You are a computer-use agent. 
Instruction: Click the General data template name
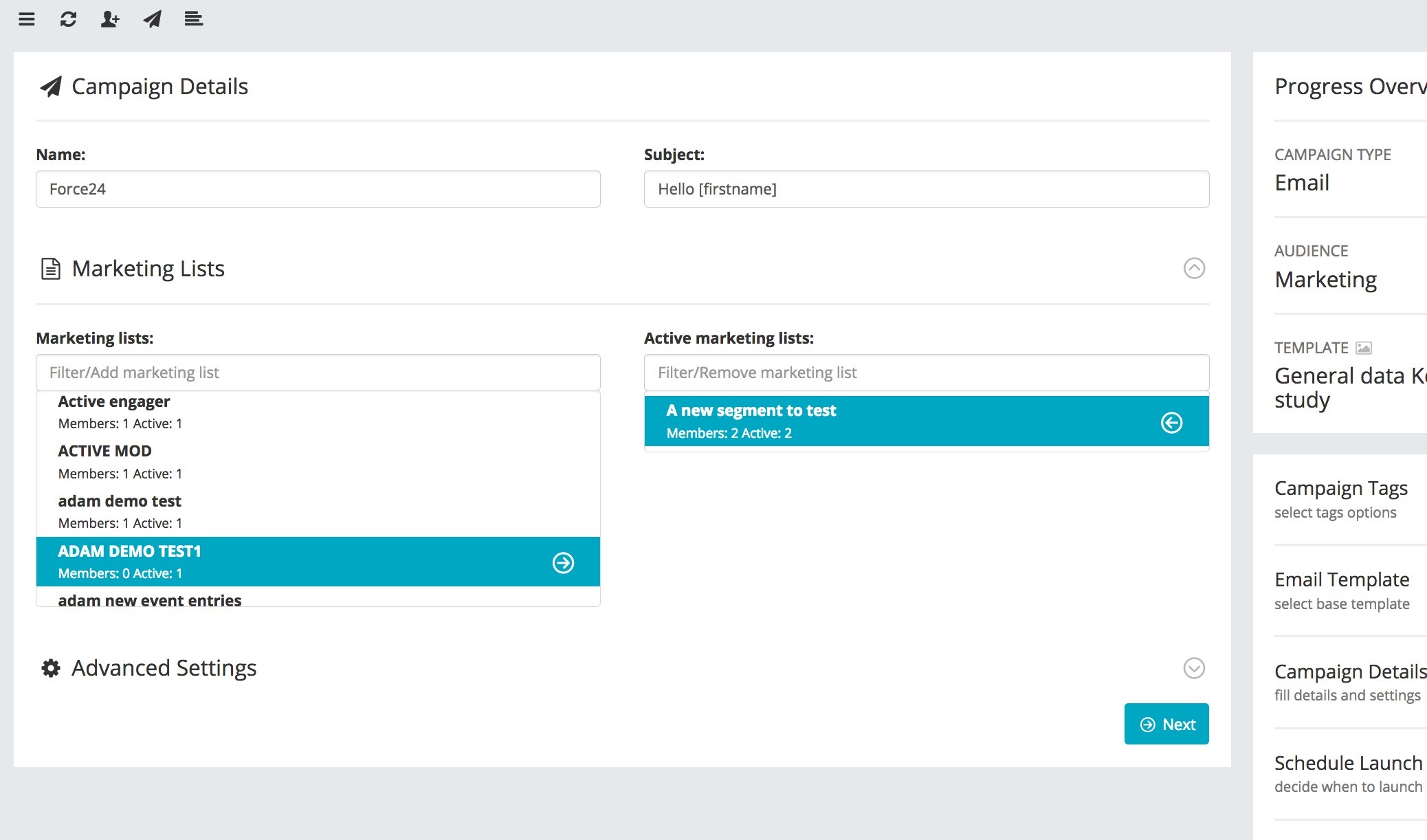point(1350,388)
